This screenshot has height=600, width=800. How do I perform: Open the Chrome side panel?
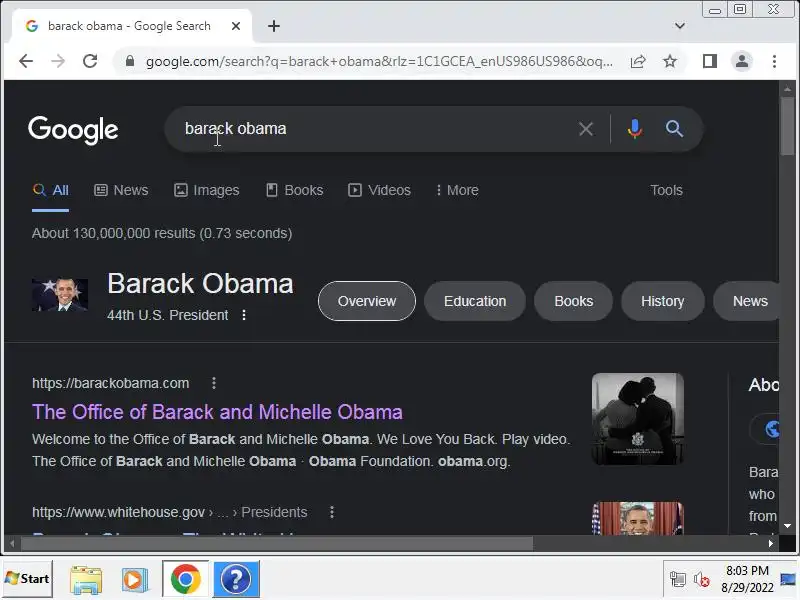tap(710, 61)
